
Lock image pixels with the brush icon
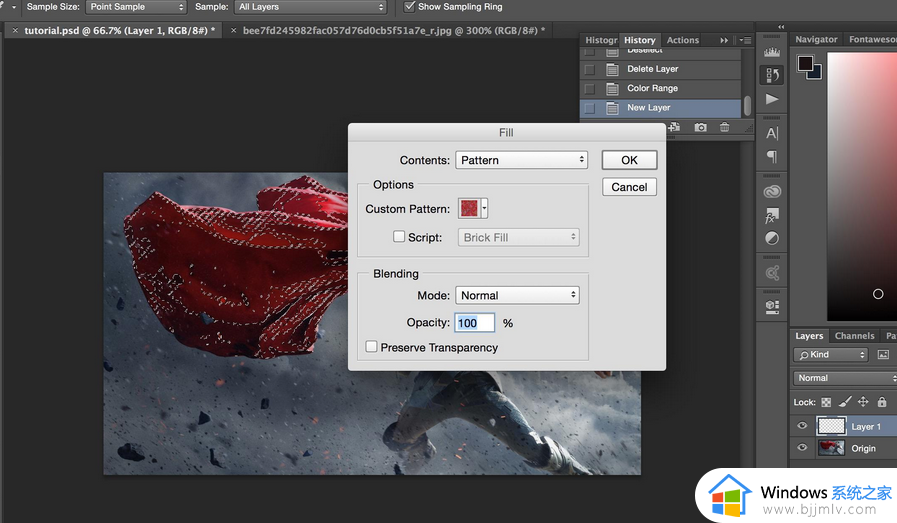tap(844, 402)
